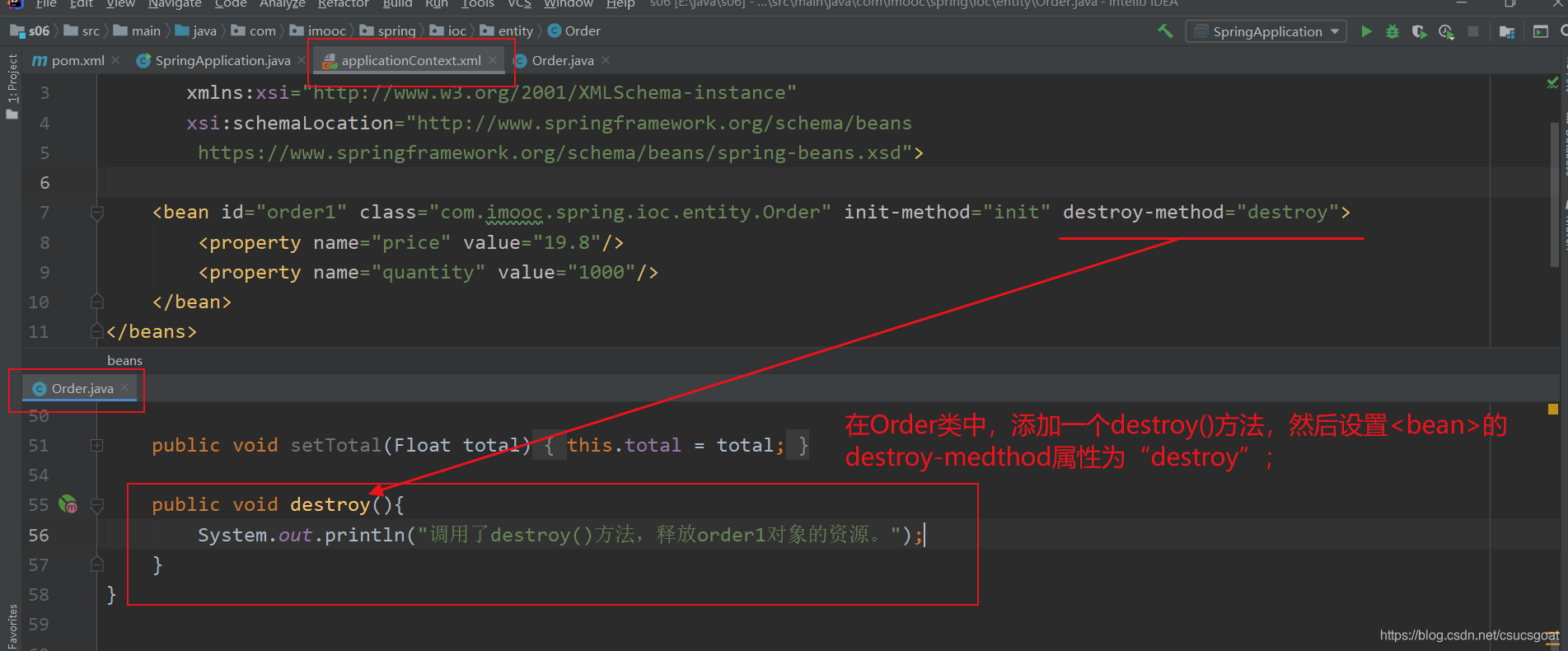The image size is (1568, 651).
Task: Expand the folded setTotal method on line 51
Action: [96, 445]
